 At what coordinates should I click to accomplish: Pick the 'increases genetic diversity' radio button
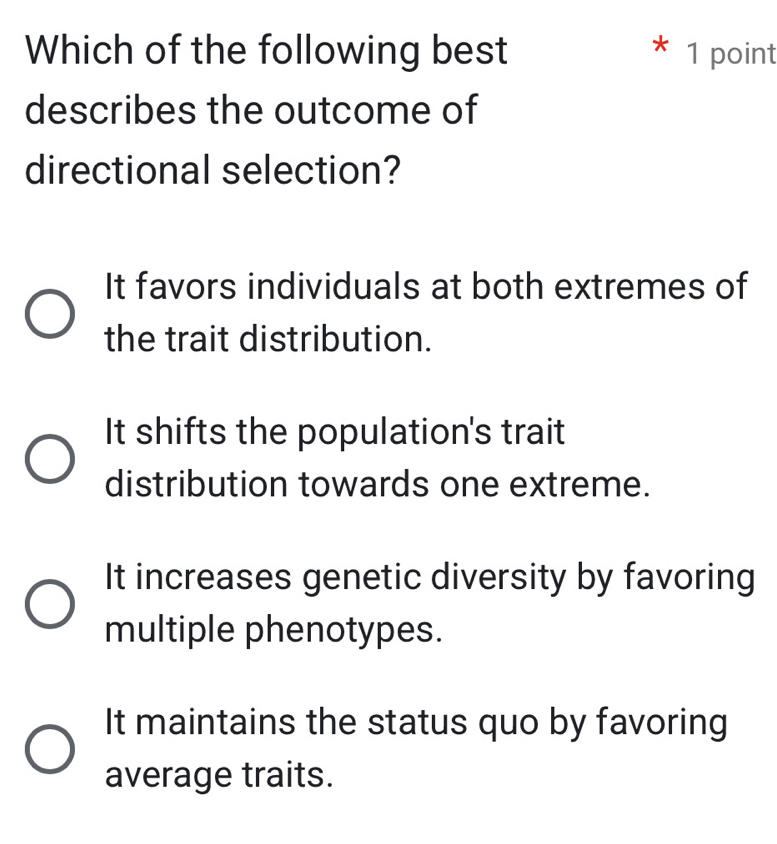coord(48,605)
